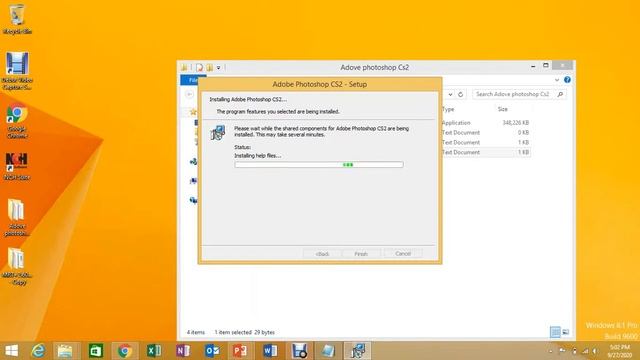This screenshot has height=360, width=640.
Task: Click the search magnifier icon in Explorer
Action: (560, 94)
